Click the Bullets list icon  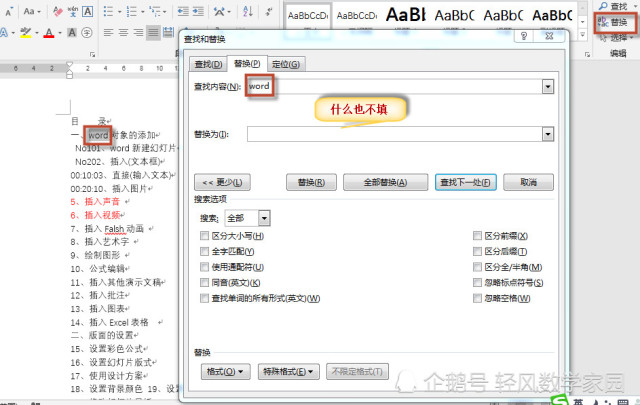108,11
